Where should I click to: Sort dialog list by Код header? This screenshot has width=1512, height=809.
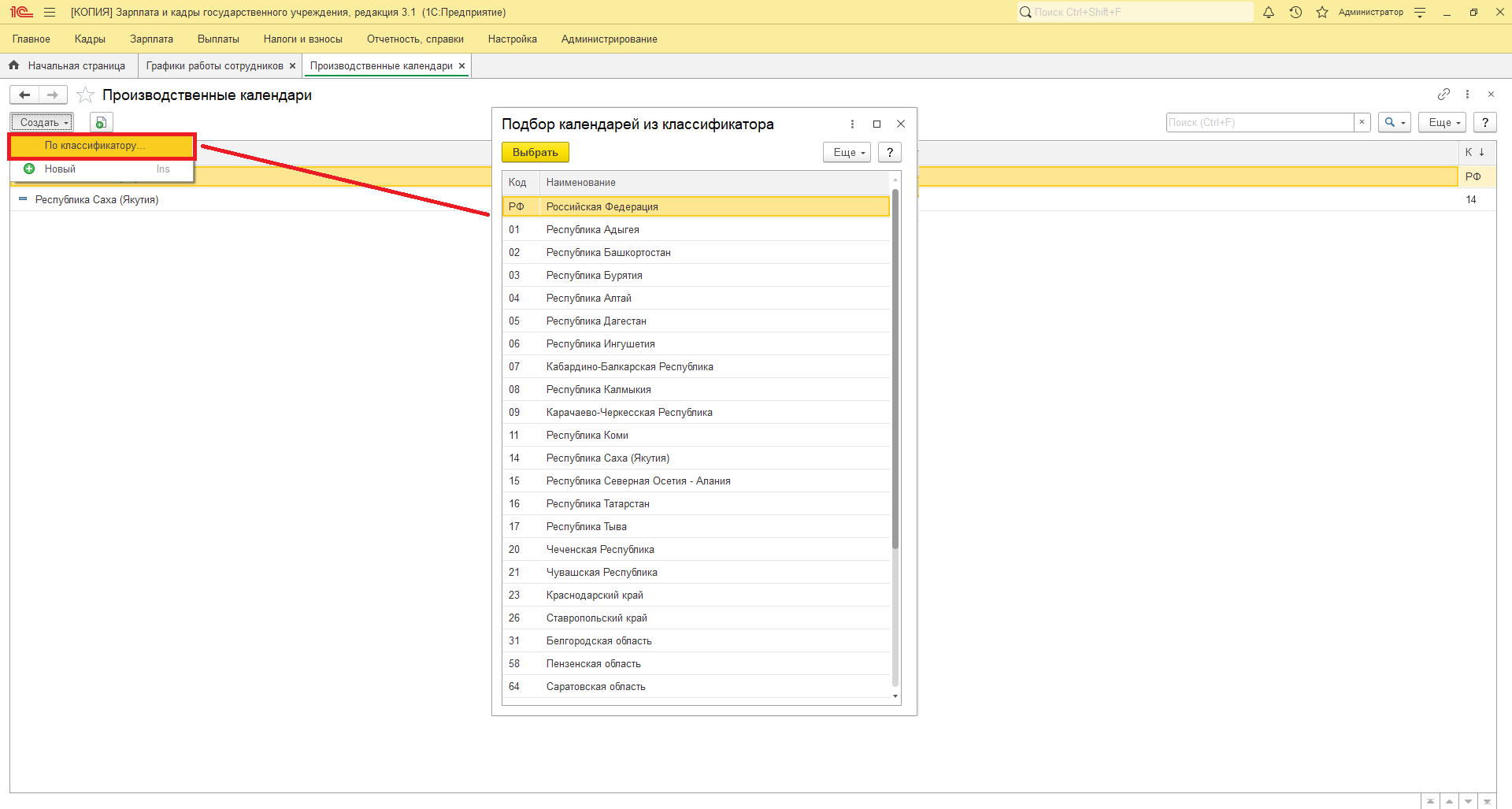(x=521, y=183)
